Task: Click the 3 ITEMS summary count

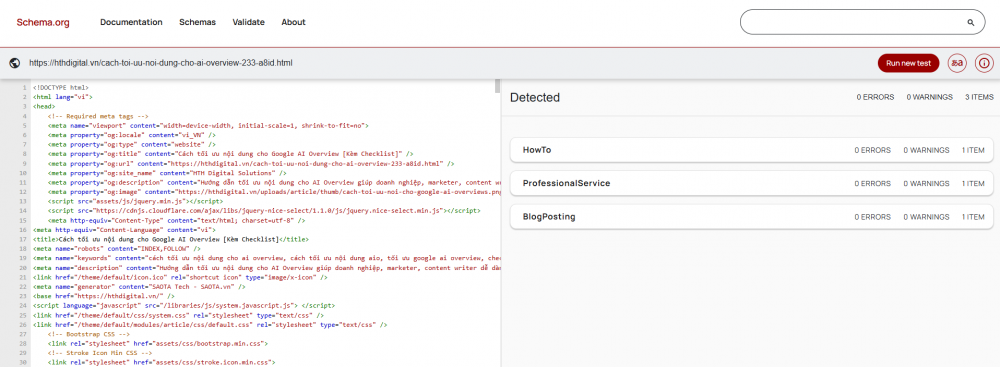Action: tap(978, 97)
